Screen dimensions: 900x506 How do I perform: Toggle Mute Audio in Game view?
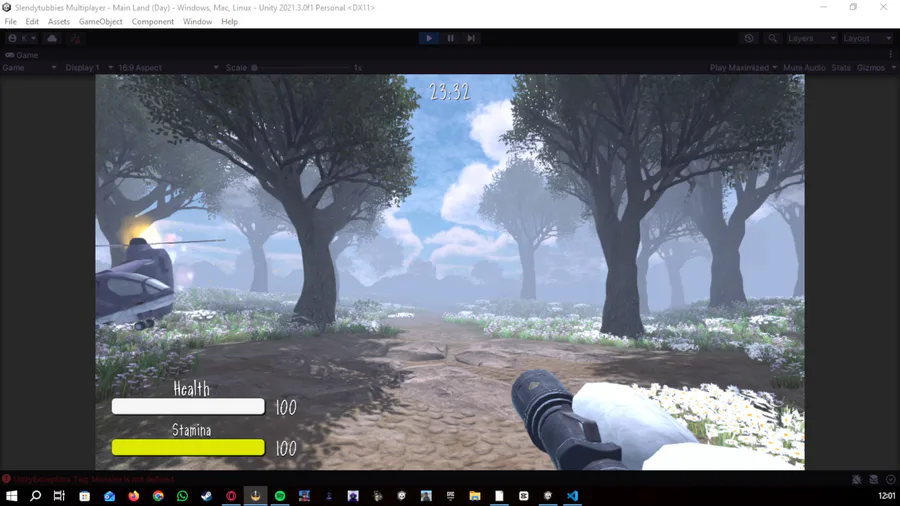[804, 68]
